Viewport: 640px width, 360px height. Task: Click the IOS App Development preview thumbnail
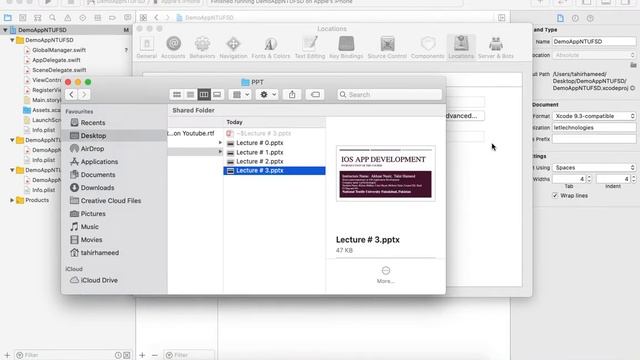click(386, 173)
